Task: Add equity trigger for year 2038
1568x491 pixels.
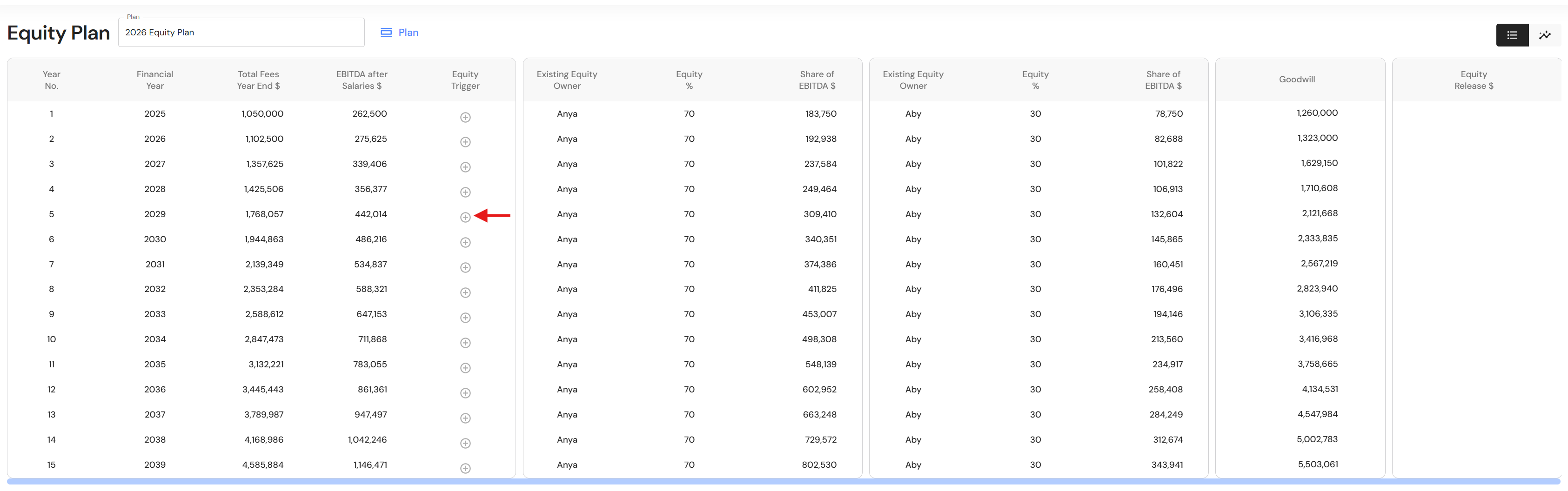Action: pos(465,444)
